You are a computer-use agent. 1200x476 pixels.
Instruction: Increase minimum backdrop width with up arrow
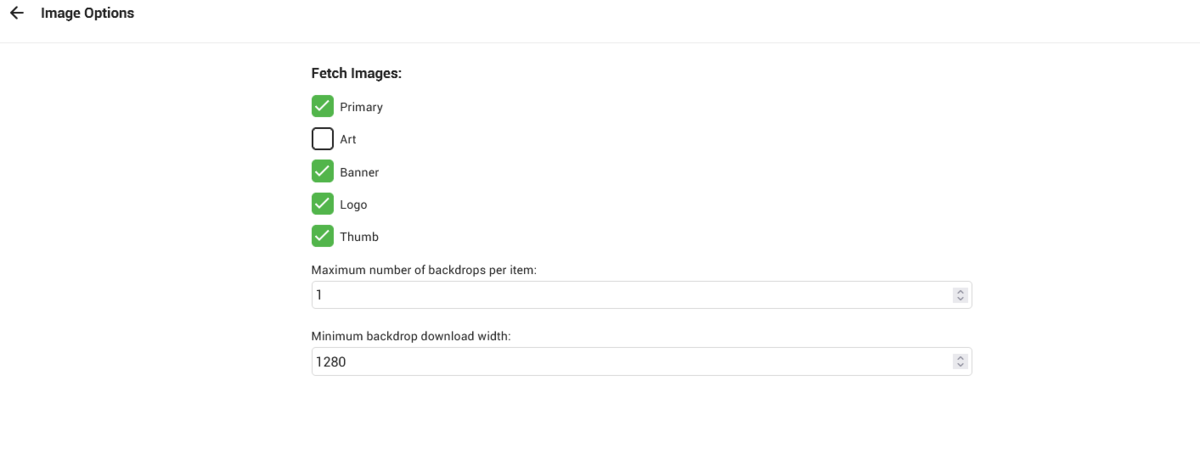(960, 358)
